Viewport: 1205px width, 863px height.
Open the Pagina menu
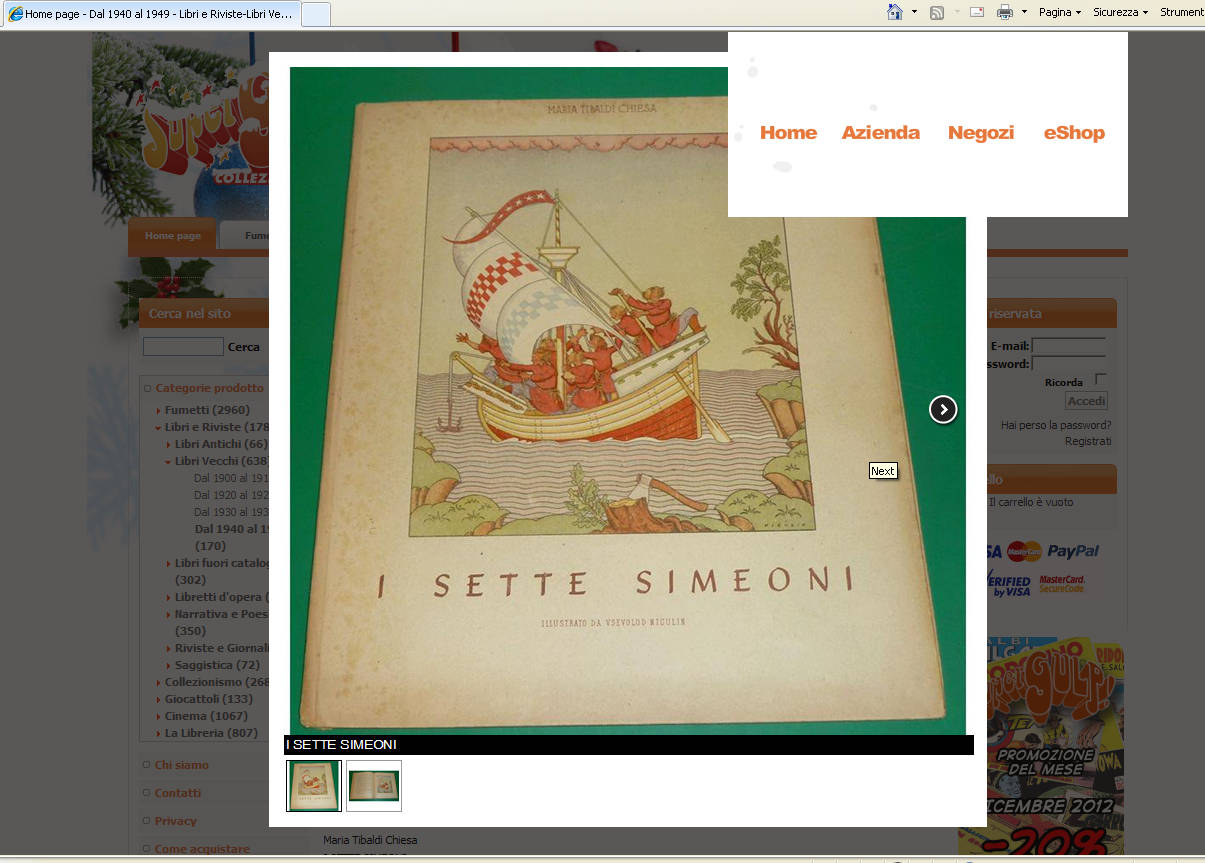coord(1060,12)
